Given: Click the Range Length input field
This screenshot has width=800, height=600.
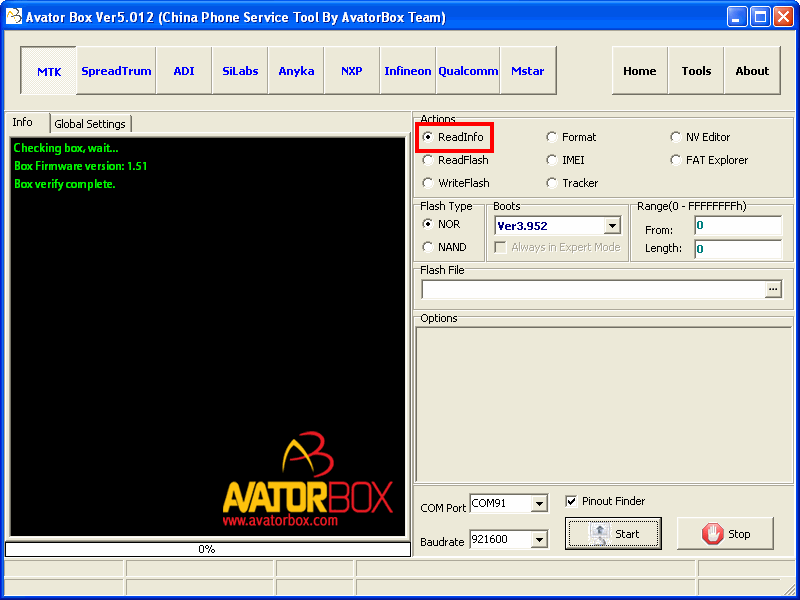Looking at the screenshot, I should 738,248.
